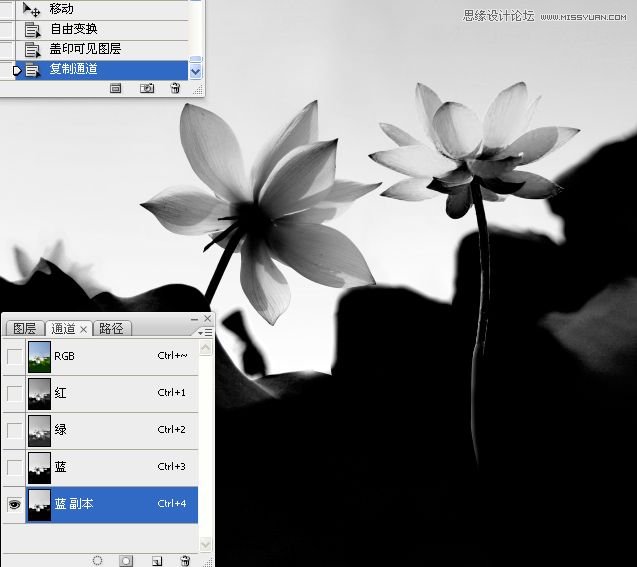Select the 盖印可见图层 action step

click(x=102, y=50)
